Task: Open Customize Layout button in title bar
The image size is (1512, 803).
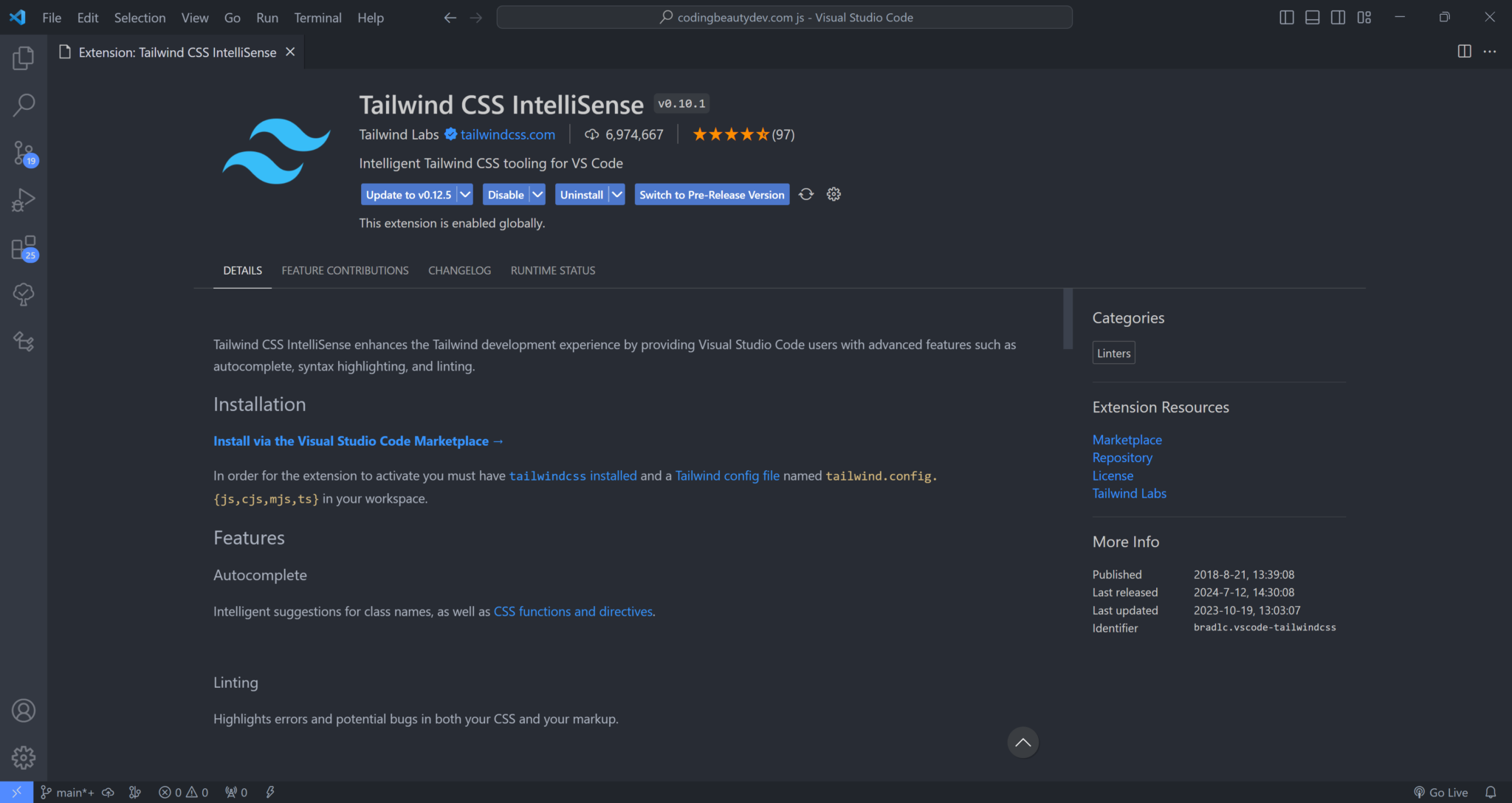Action: pos(1364,17)
